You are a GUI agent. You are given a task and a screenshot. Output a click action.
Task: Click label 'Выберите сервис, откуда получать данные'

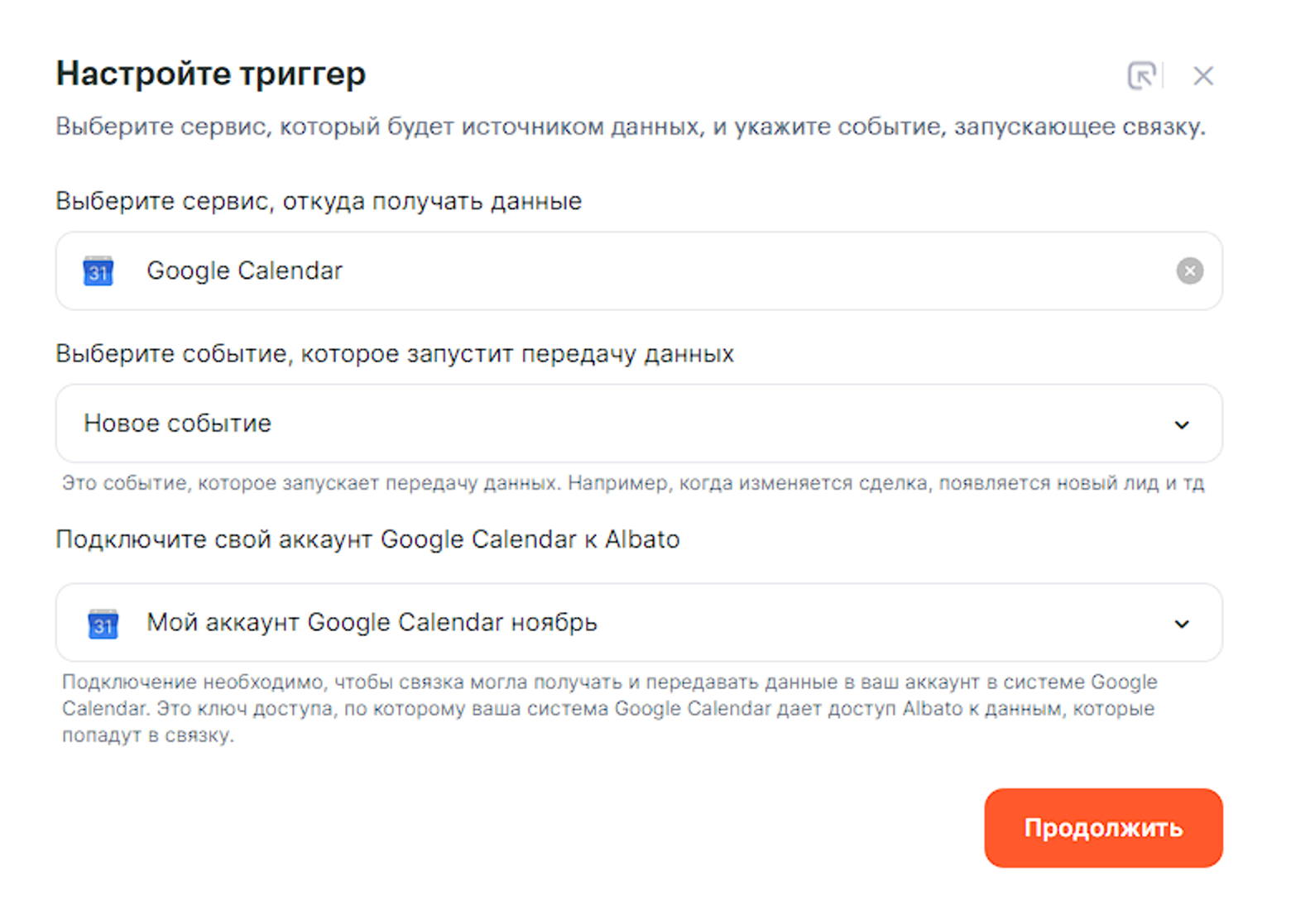point(319,201)
